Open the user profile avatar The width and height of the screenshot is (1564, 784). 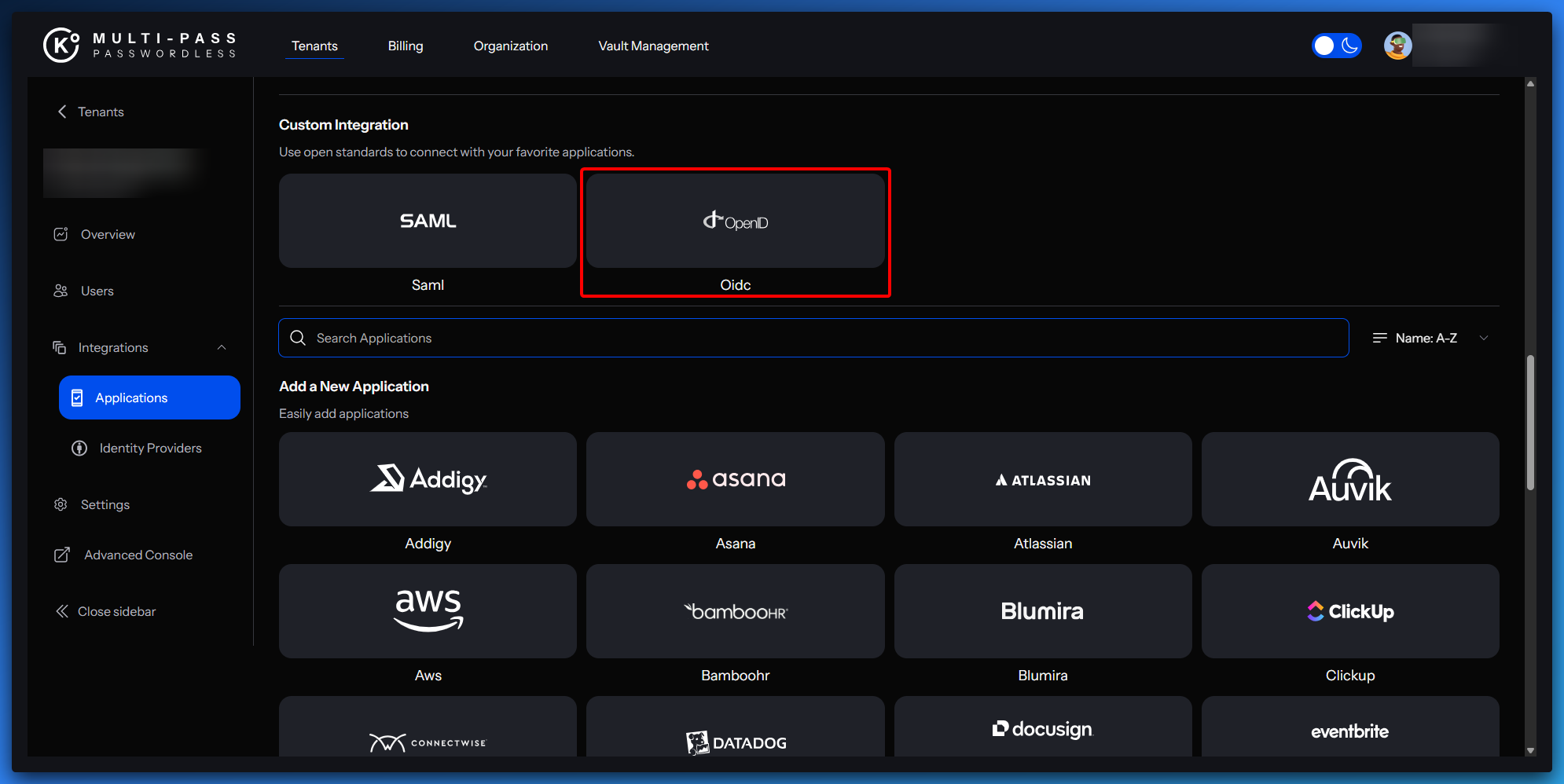[1397, 46]
